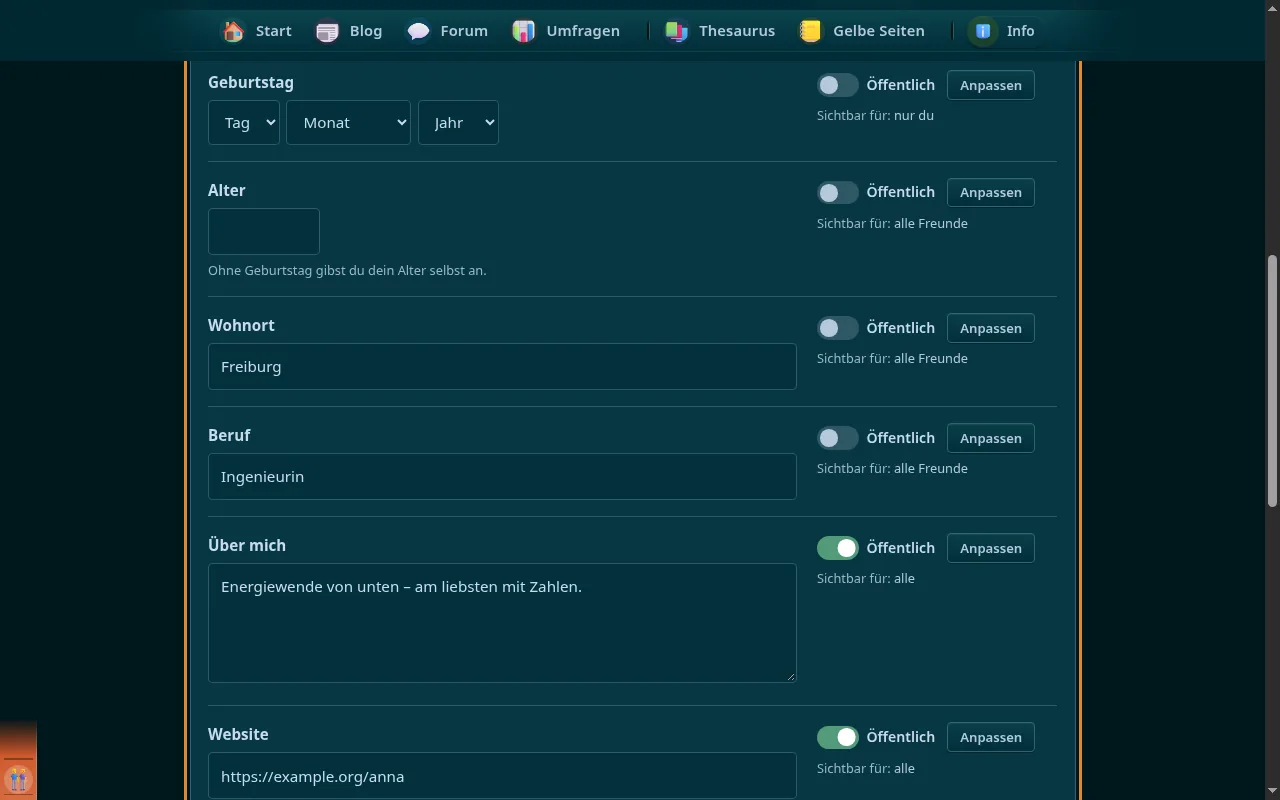Click the Website URL input field
This screenshot has width=1280, height=800.
pos(502,776)
